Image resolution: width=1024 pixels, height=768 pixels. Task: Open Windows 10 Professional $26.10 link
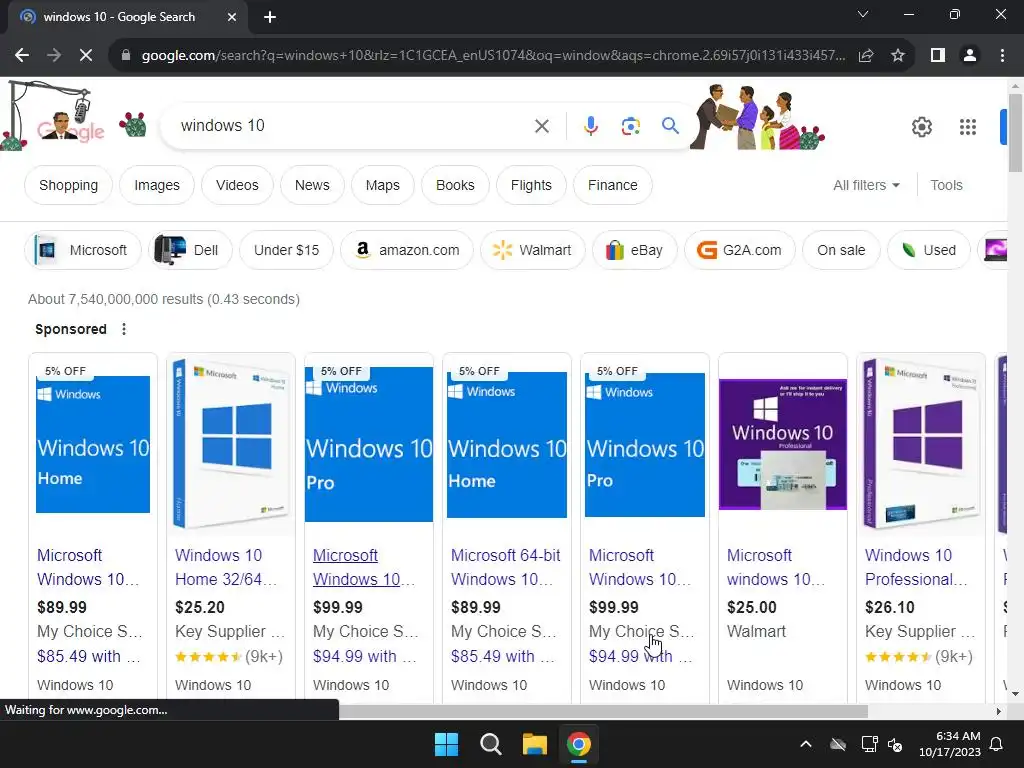click(916, 567)
